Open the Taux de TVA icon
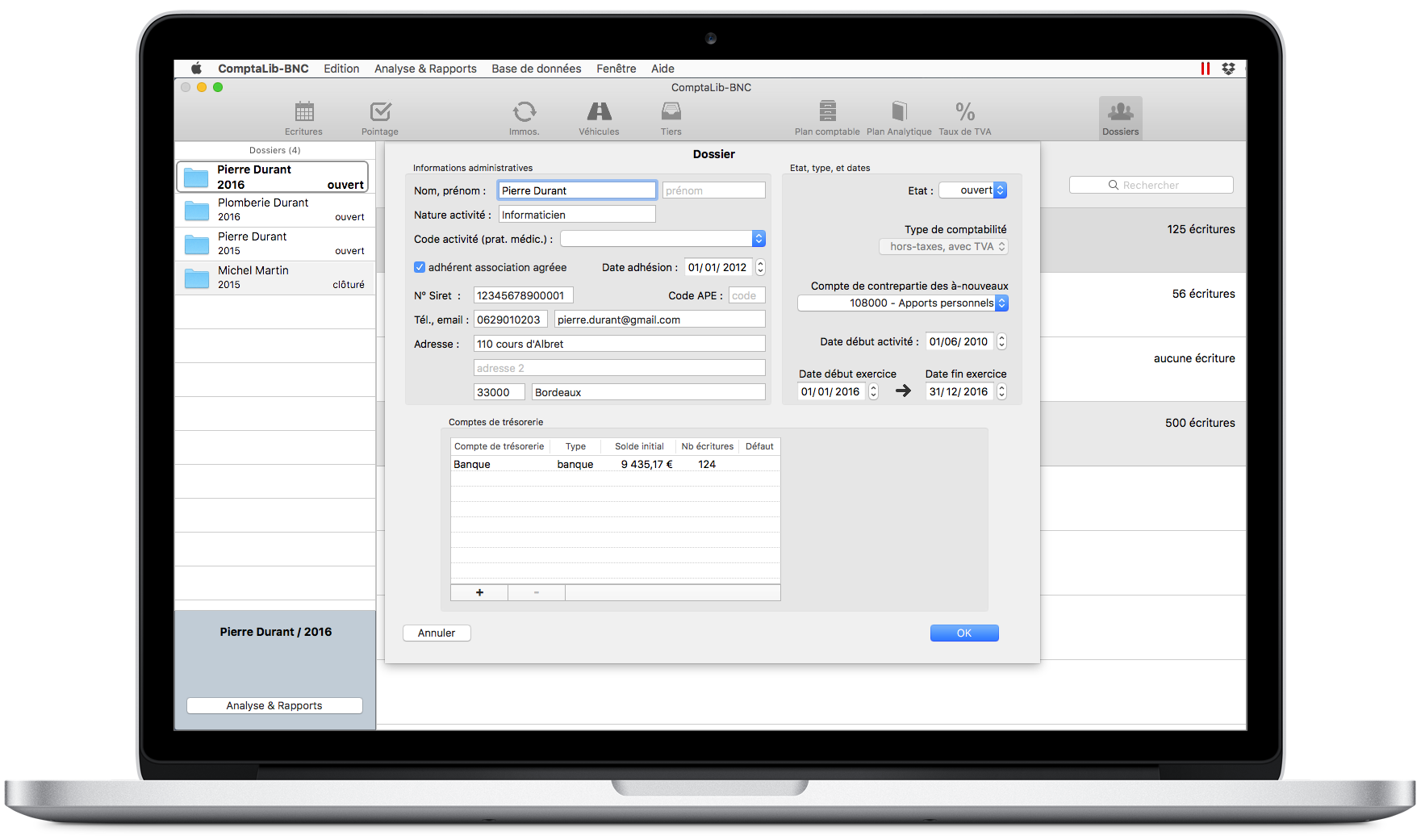1421x840 pixels. point(965,118)
